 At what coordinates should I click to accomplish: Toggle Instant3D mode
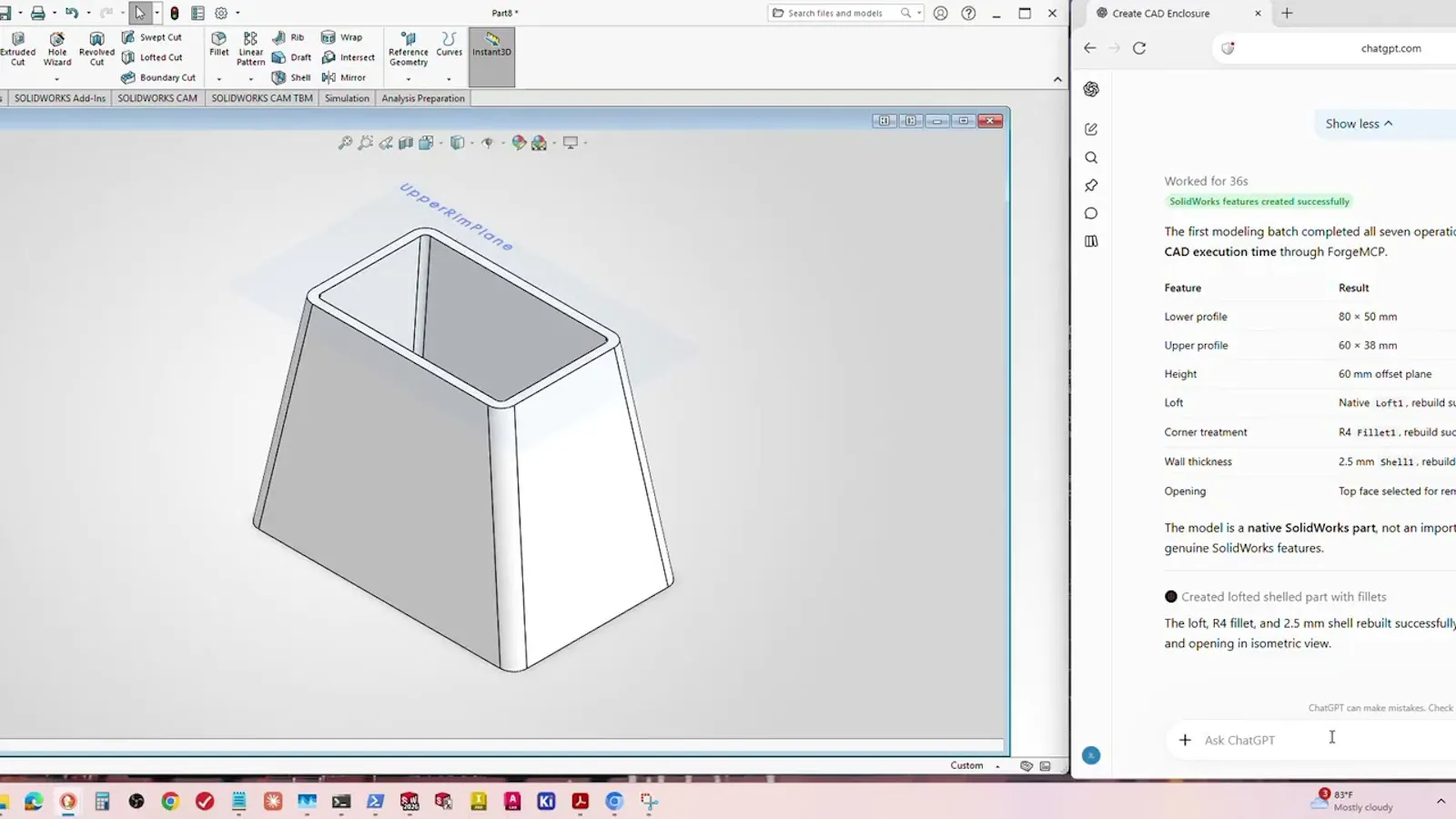492,56
